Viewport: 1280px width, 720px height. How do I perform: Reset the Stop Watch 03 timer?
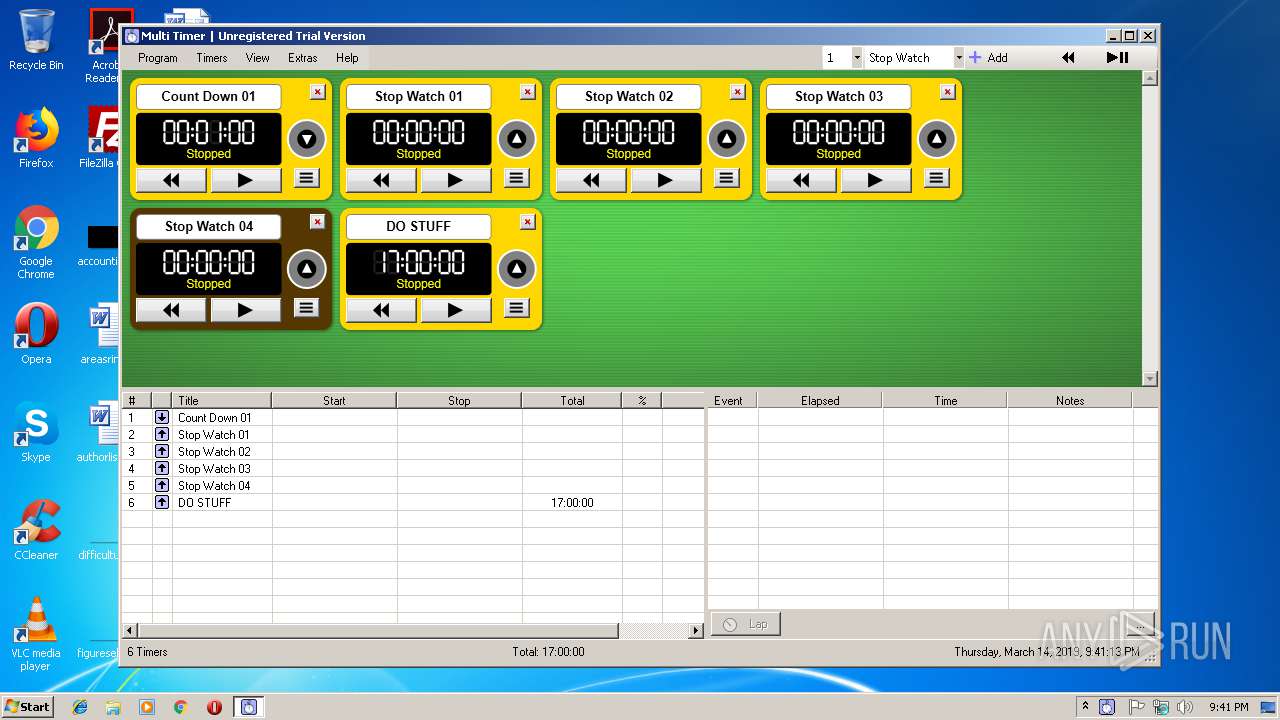pyautogui.click(x=801, y=180)
